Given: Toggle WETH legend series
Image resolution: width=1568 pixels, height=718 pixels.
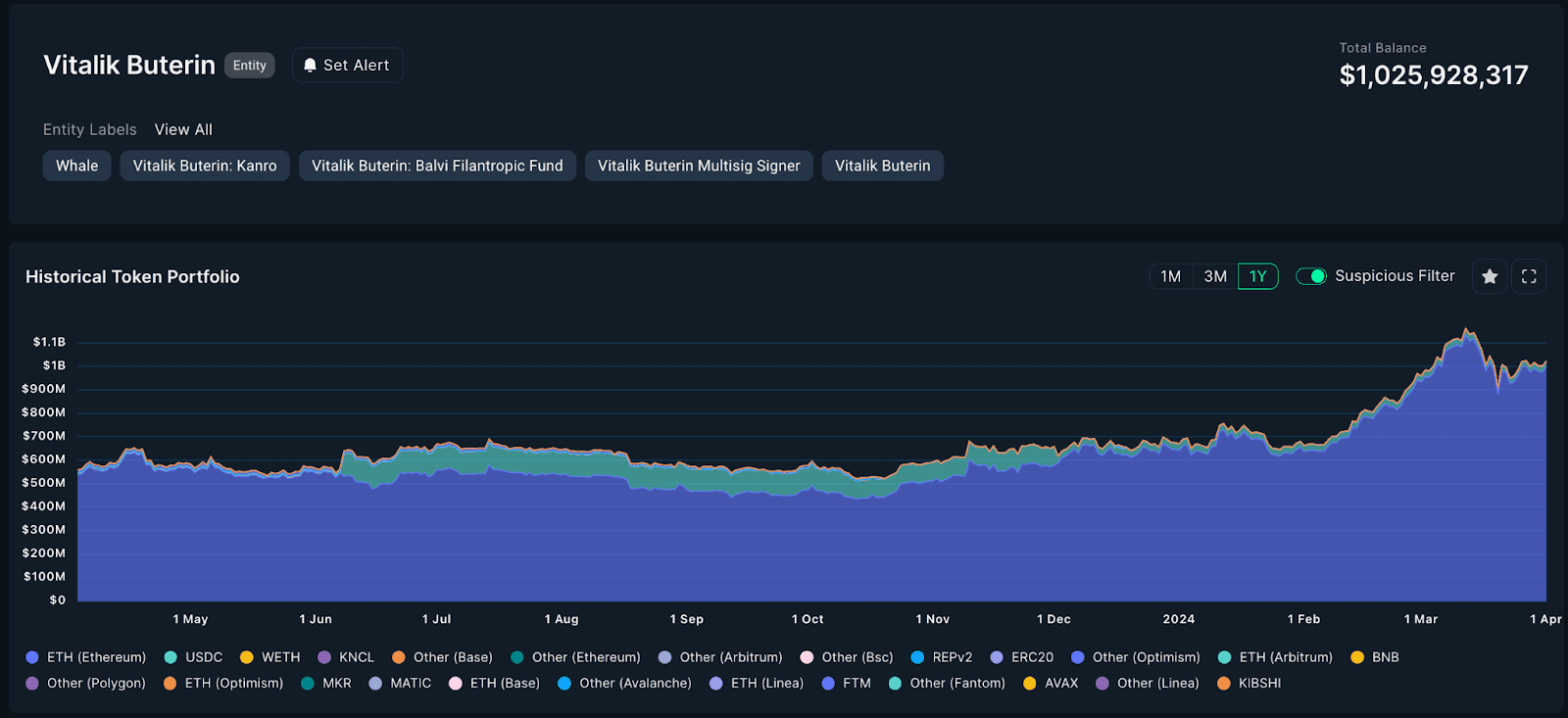Looking at the screenshot, I should click(270, 657).
